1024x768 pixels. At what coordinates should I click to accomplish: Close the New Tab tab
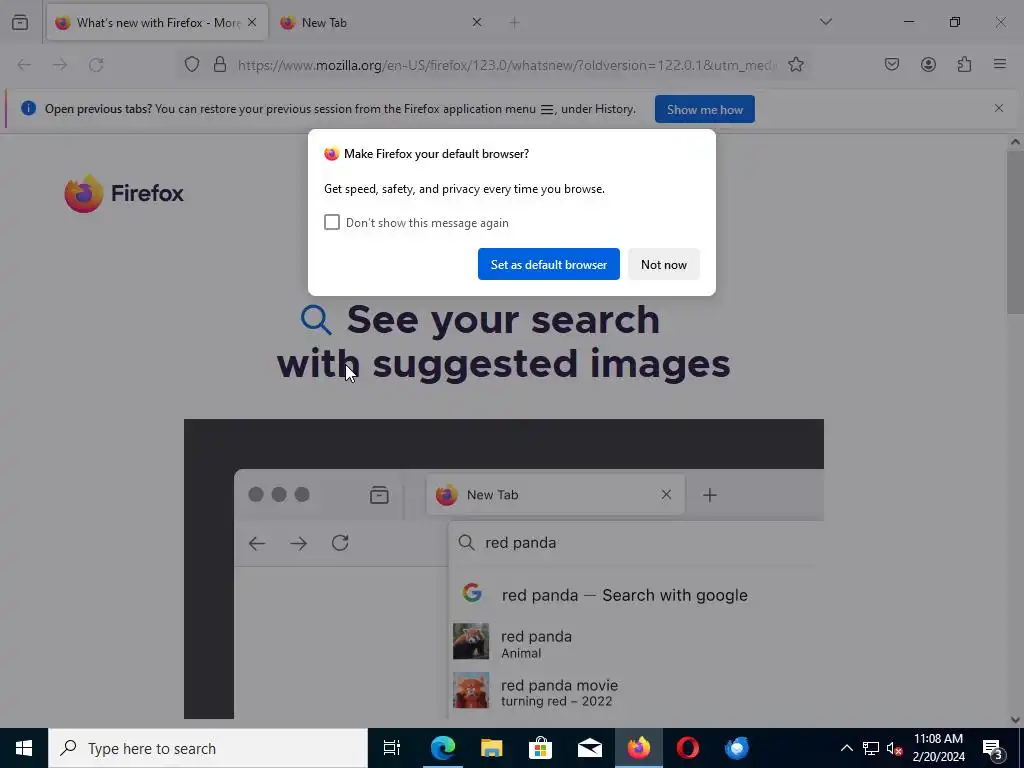tap(477, 22)
